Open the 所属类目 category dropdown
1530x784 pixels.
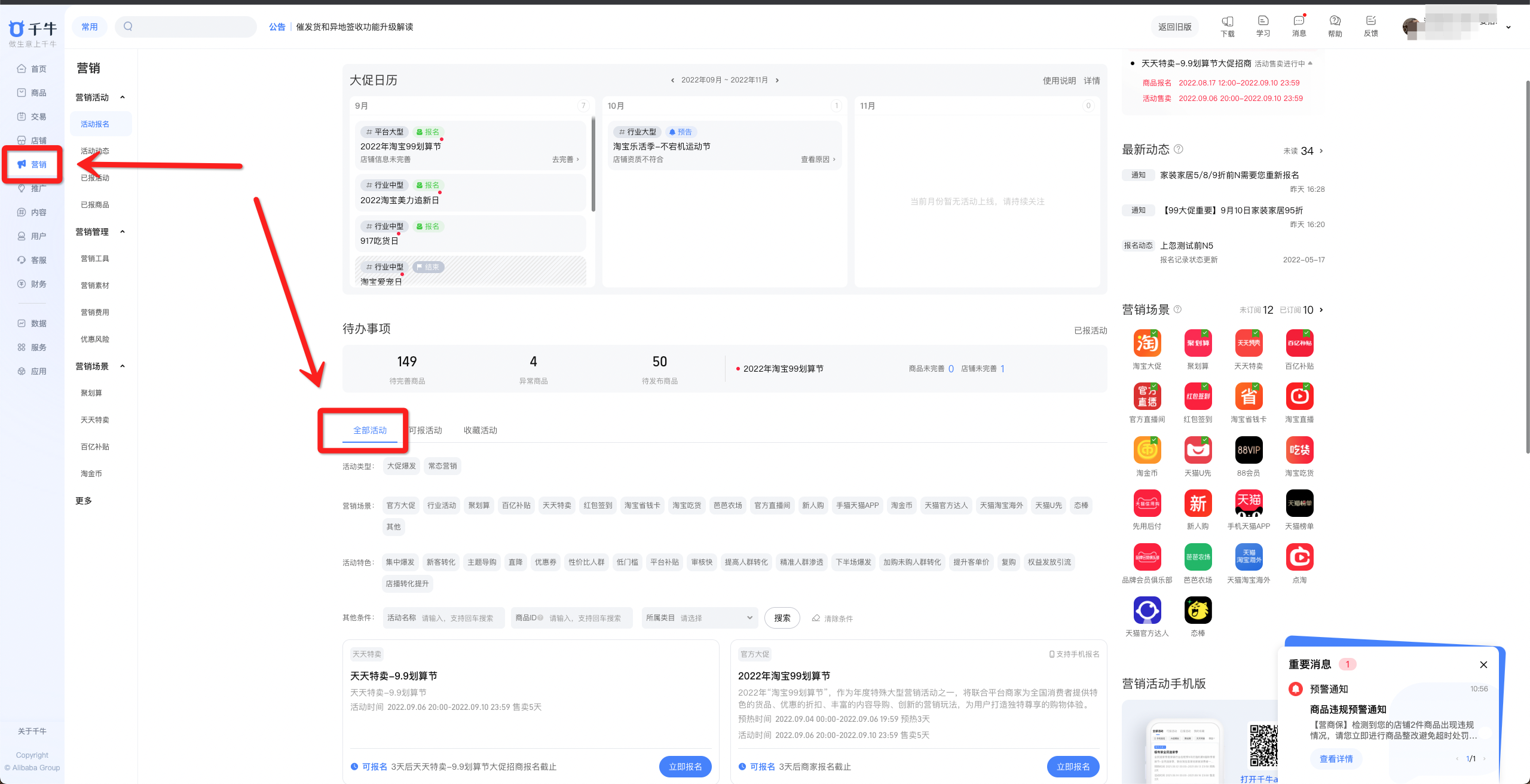click(x=699, y=618)
